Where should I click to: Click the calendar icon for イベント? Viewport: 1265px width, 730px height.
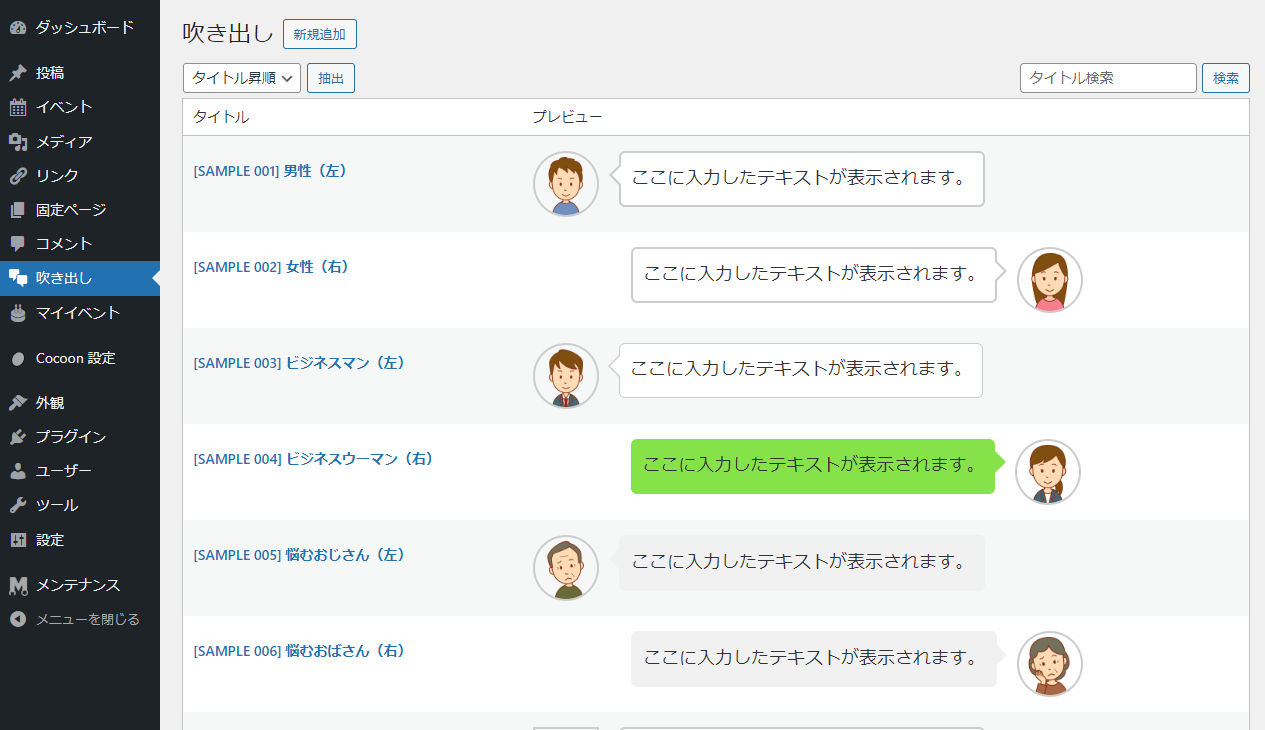tap(18, 107)
